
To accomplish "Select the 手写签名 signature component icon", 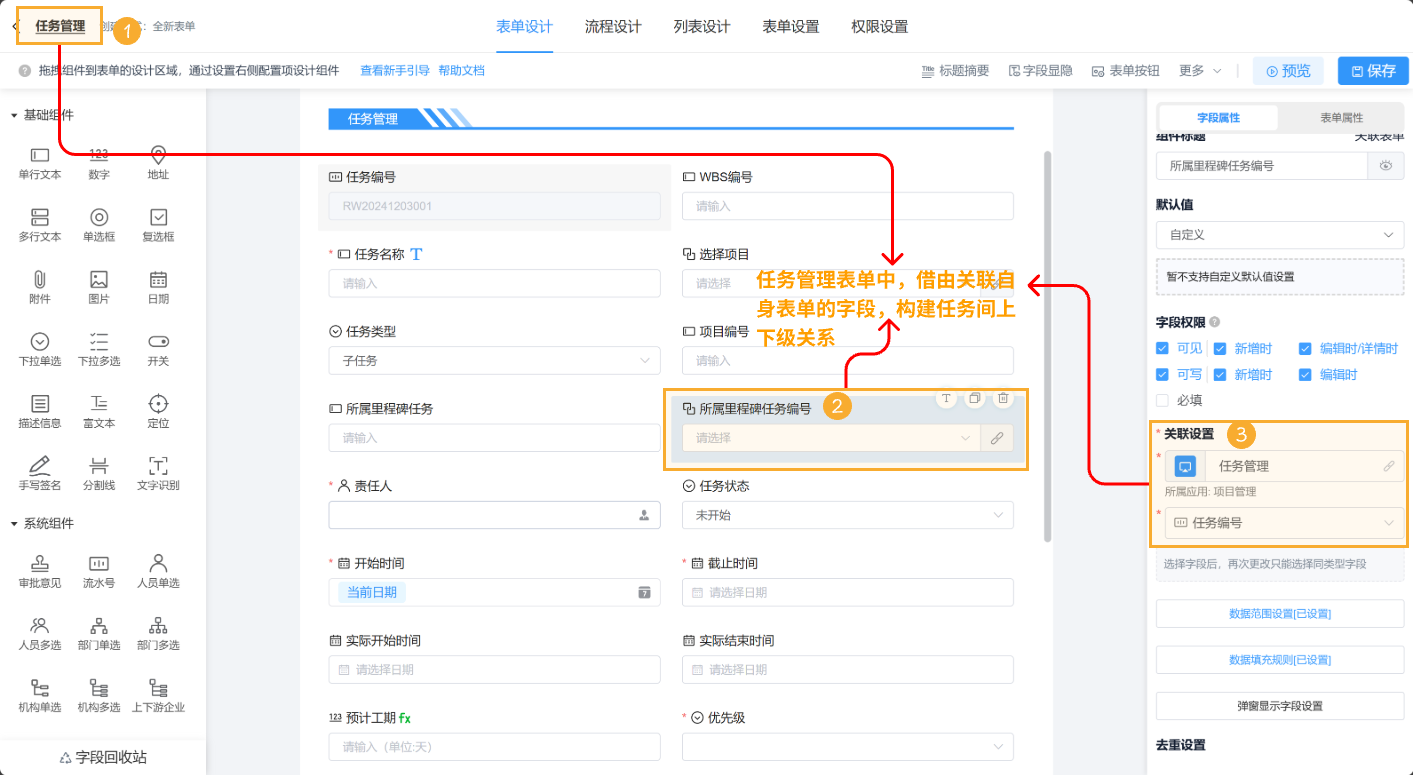I will [x=38, y=472].
